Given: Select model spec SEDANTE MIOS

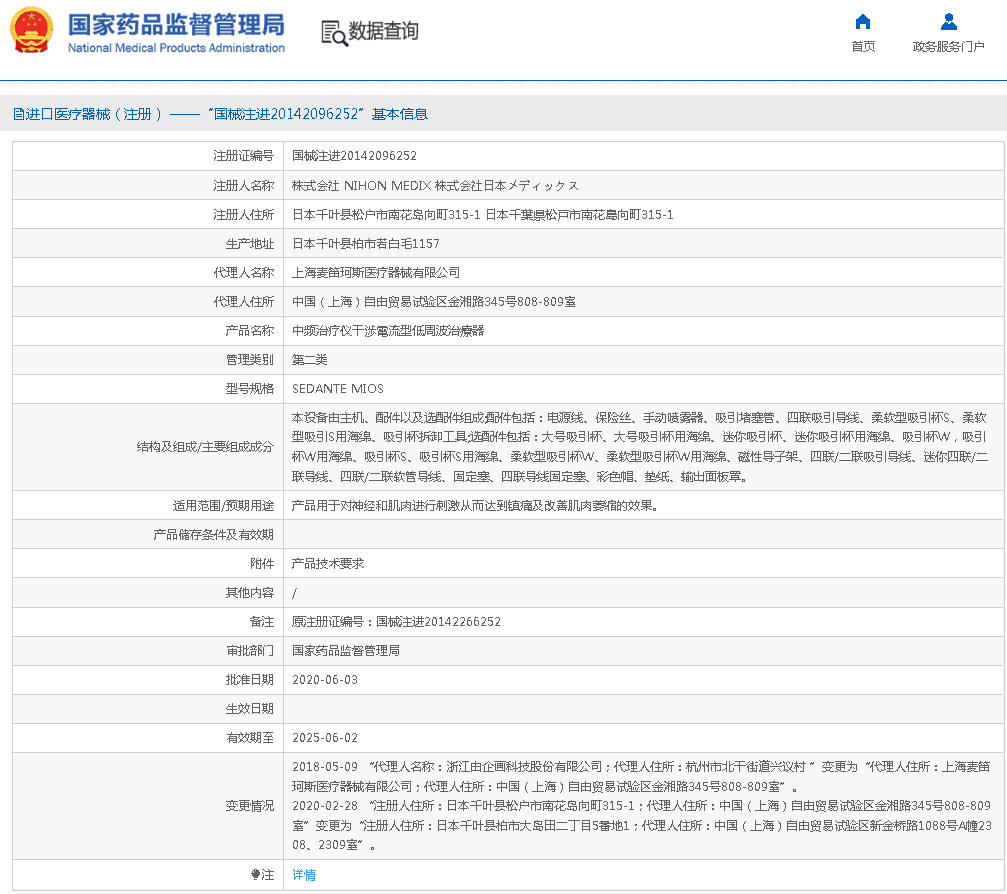Looking at the screenshot, I should pyautogui.click(x=338, y=389).
